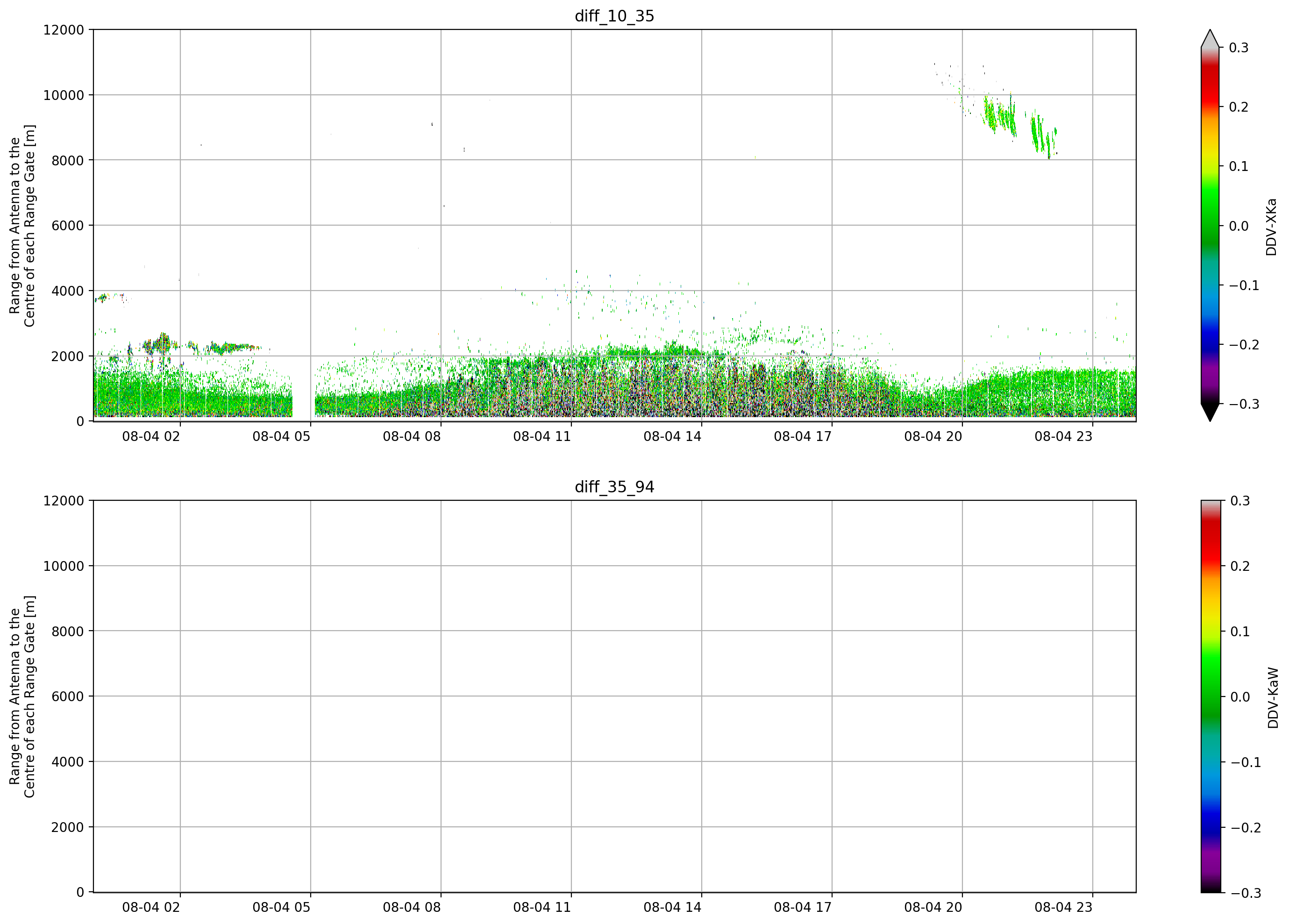Click the 6000 y-tick in diff_35_94 plot
Image resolution: width=1289 pixels, height=924 pixels.
pos(68,697)
